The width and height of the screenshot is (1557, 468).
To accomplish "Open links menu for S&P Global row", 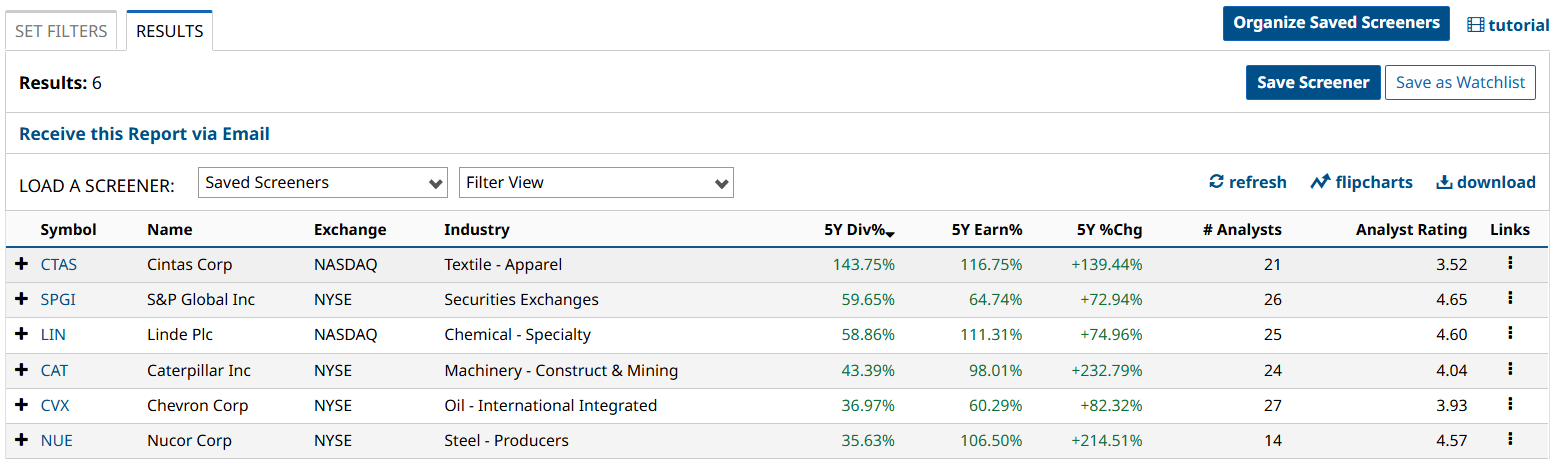I will pyautogui.click(x=1509, y=298).
